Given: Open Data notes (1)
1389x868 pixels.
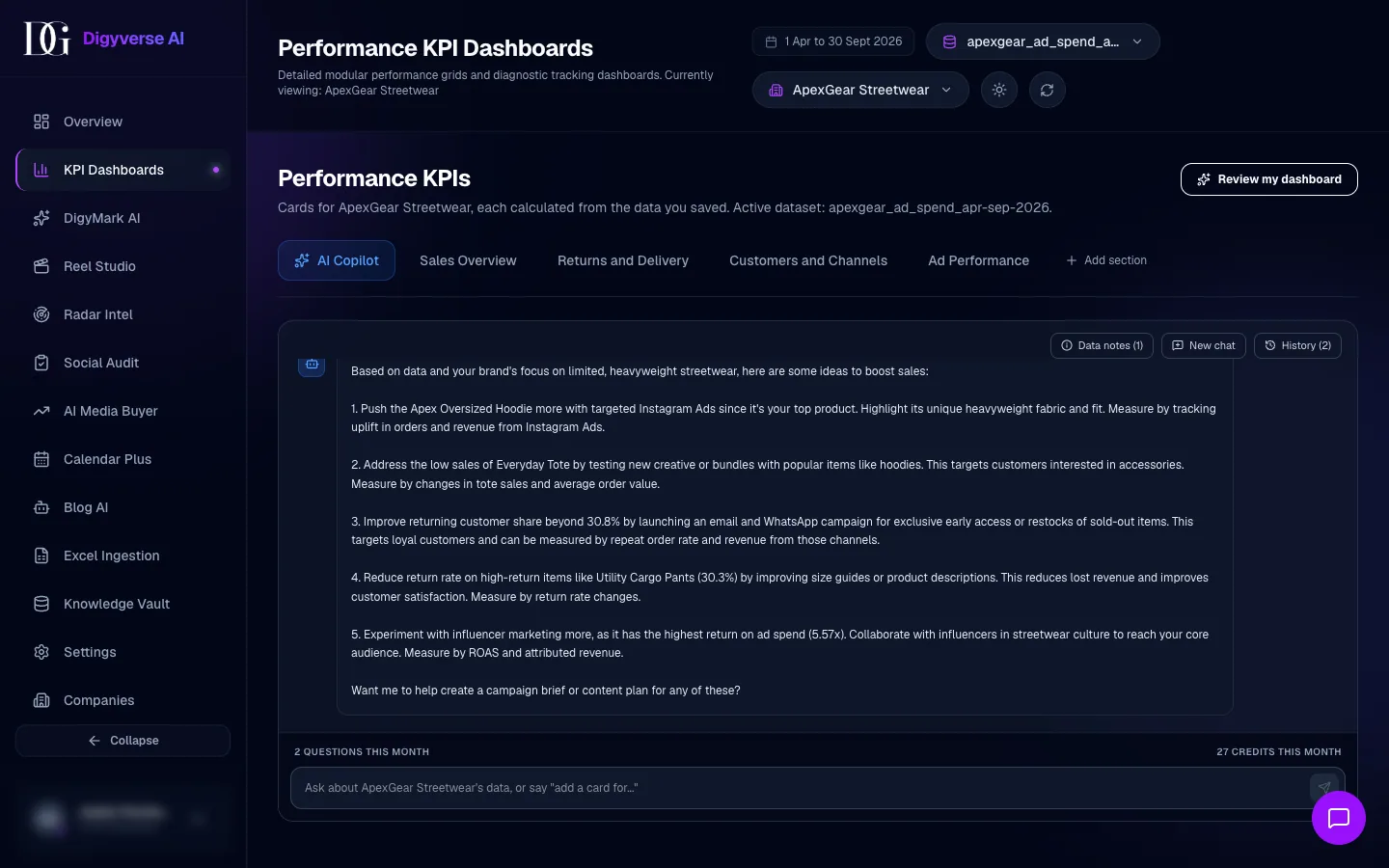Looking at the screenshot, I should tap(1102, 345).
